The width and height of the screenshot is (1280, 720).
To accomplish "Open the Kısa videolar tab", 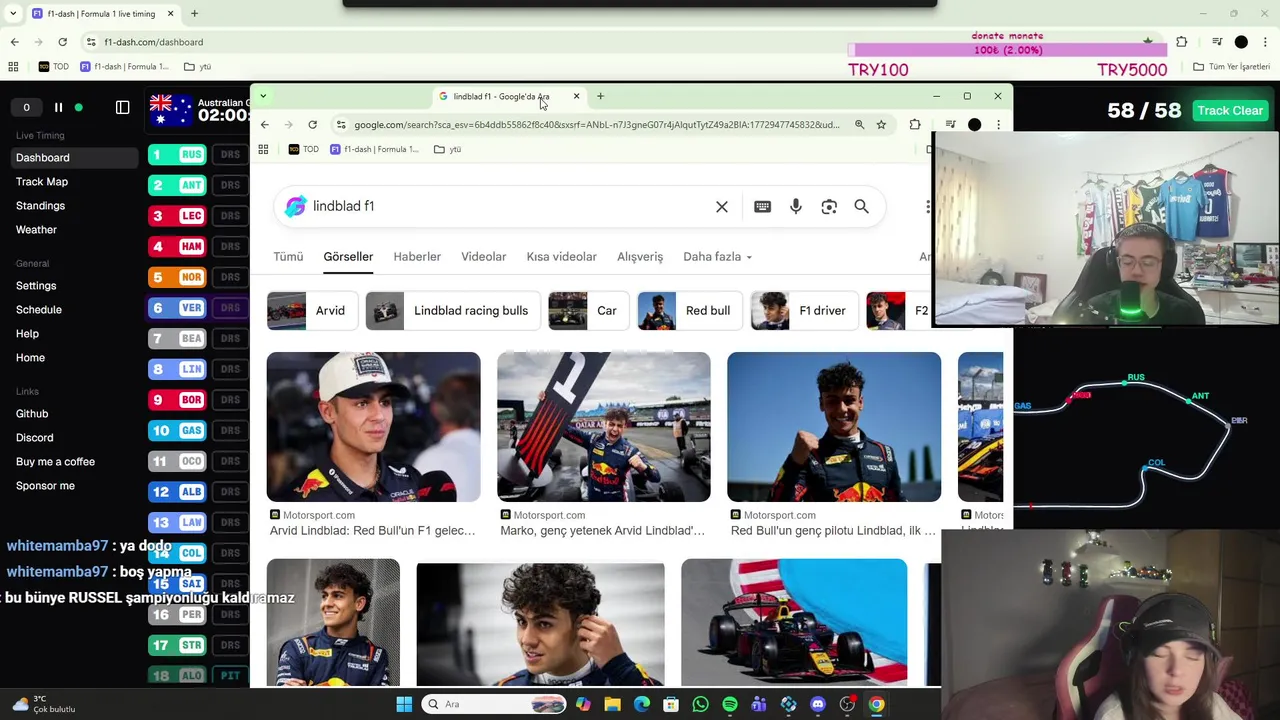I will pos(561,257).
